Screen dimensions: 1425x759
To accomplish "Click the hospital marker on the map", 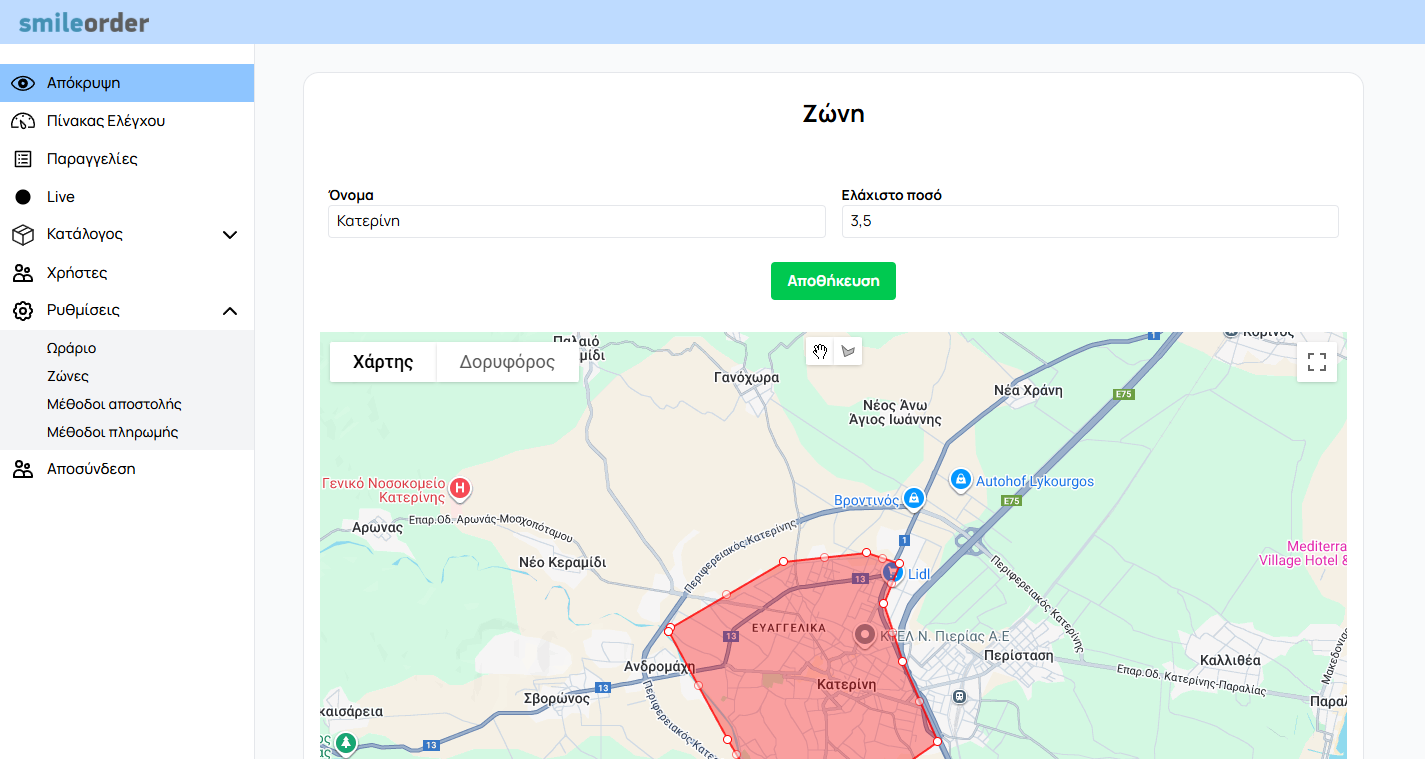I will [460, 489].
